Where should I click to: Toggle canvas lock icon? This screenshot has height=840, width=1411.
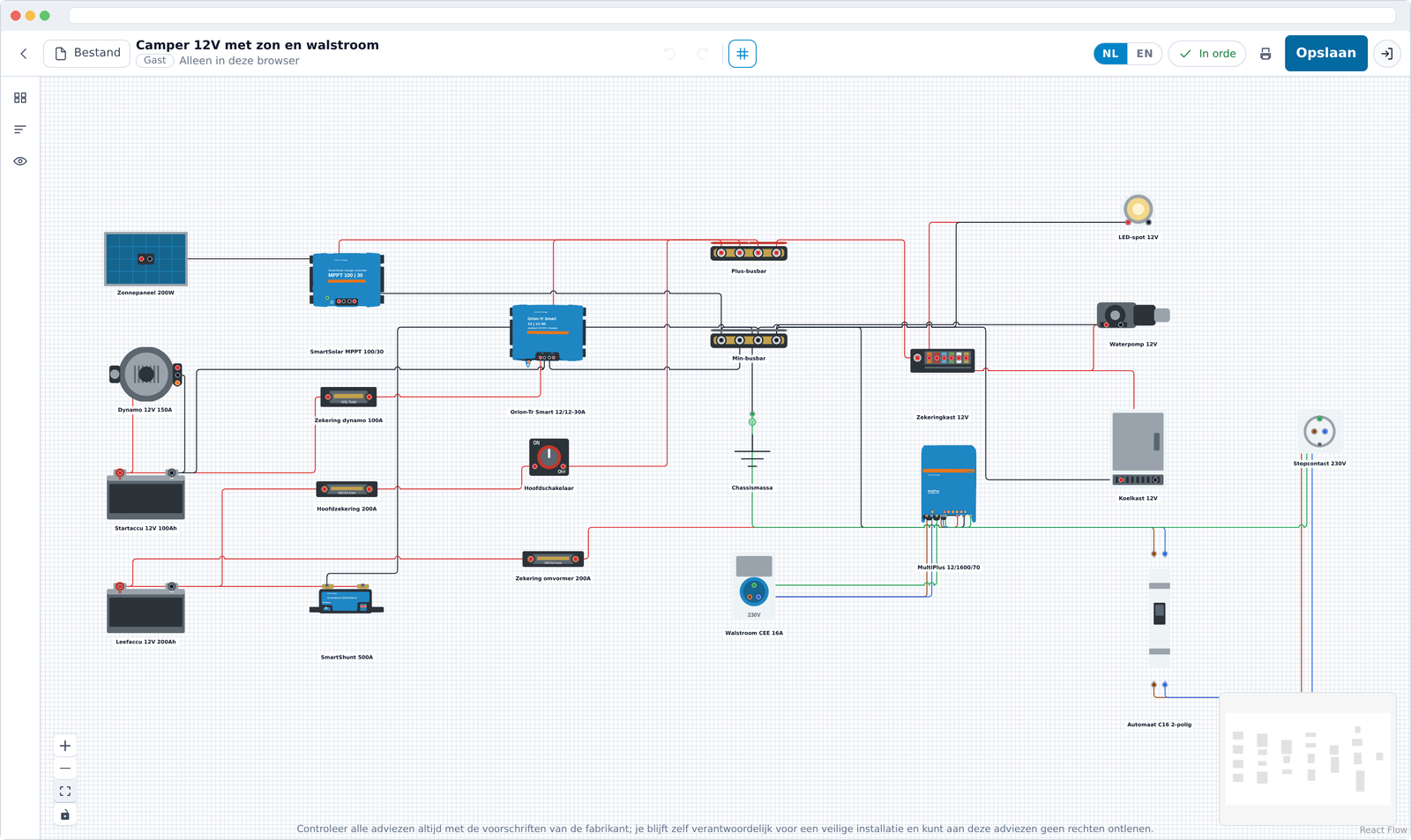(x=65, y=814)
